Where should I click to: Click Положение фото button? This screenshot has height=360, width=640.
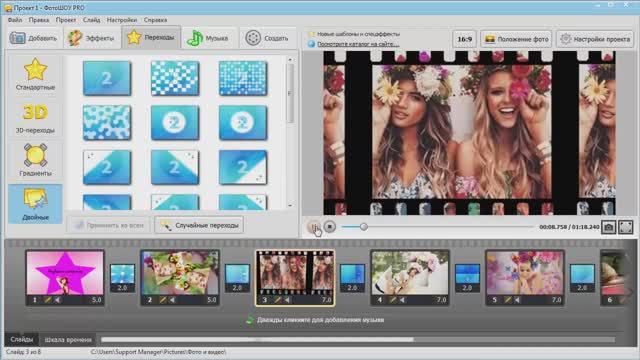click(x=516, y=39)
